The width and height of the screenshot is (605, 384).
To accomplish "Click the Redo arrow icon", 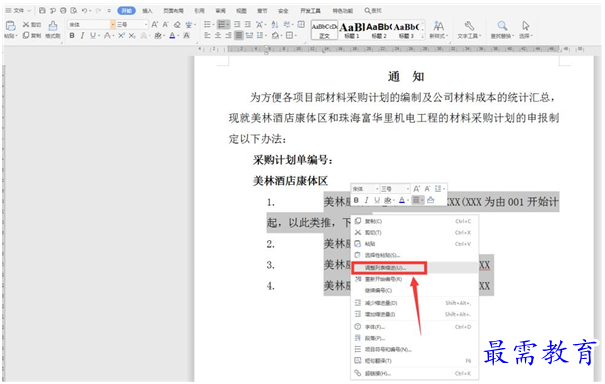I will 98,10.
